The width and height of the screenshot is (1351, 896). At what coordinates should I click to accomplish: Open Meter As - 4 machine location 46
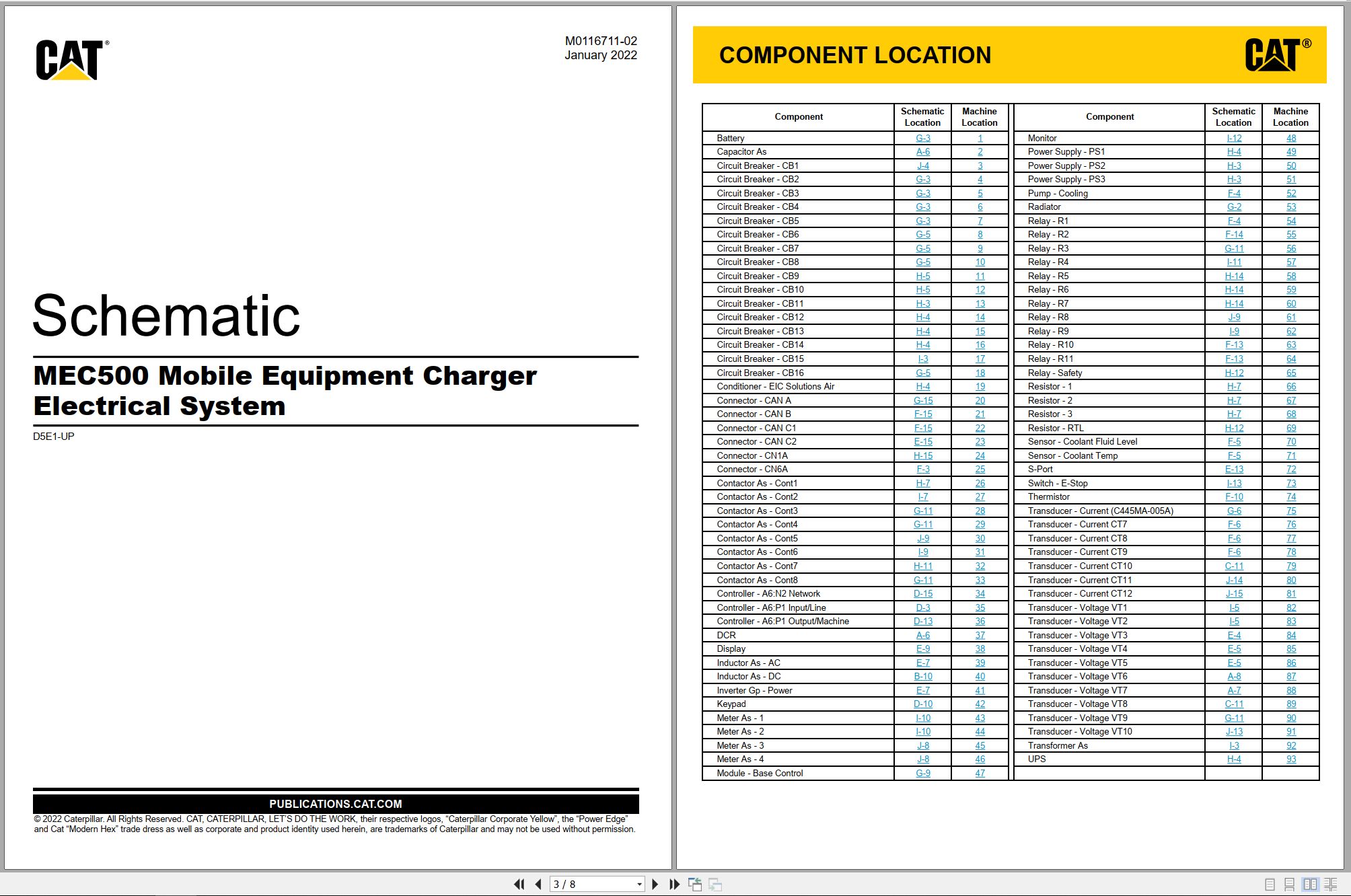click(x=980, y=759)
